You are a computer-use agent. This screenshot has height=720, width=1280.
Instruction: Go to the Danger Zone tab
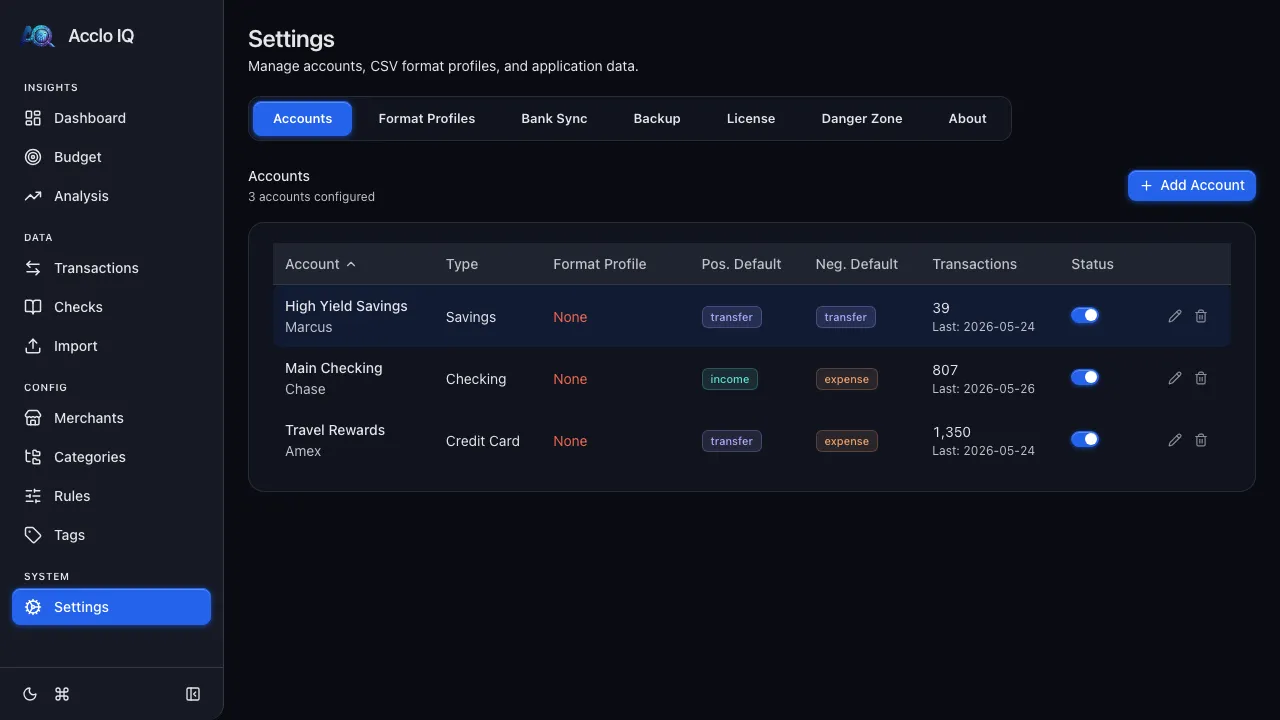click(862, 118)
